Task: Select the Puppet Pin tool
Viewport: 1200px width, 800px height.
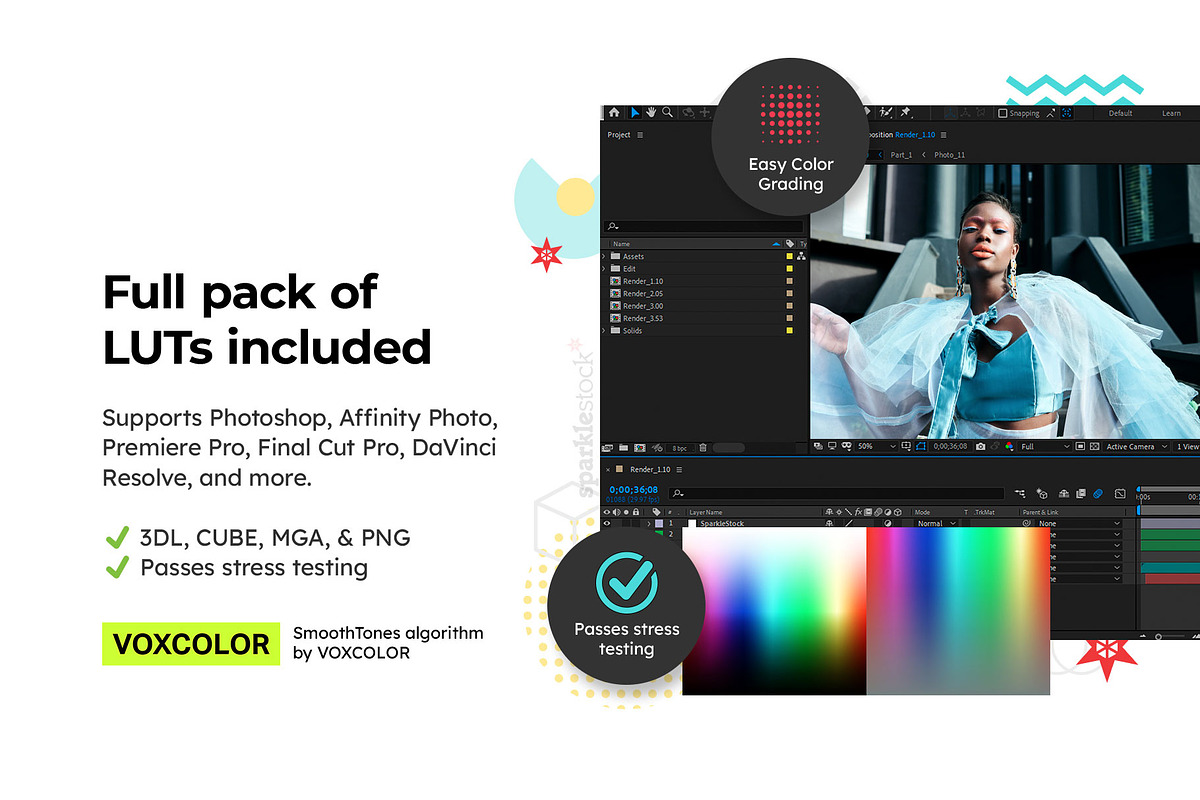Action: click(905, 112)
